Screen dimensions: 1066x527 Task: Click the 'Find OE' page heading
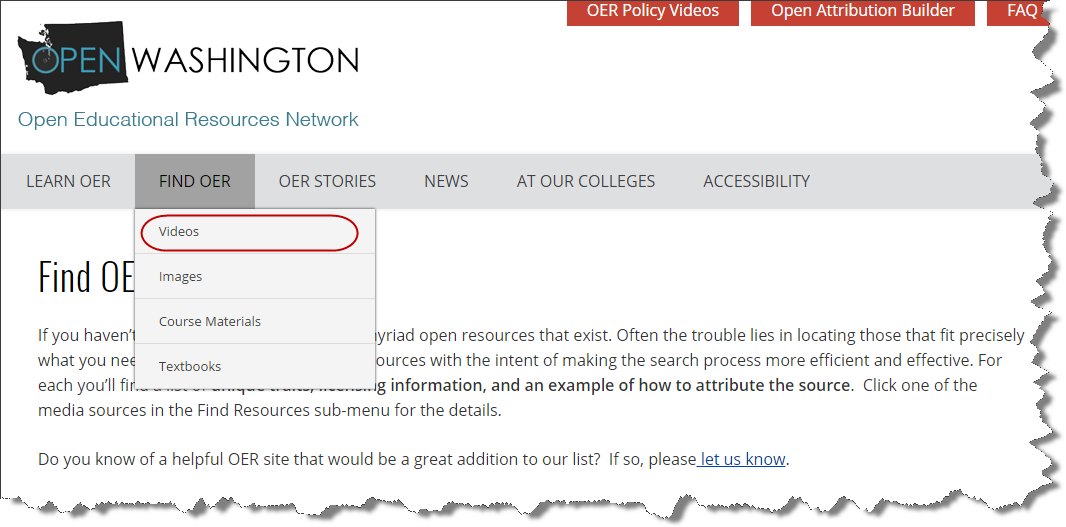click(86, 276)
